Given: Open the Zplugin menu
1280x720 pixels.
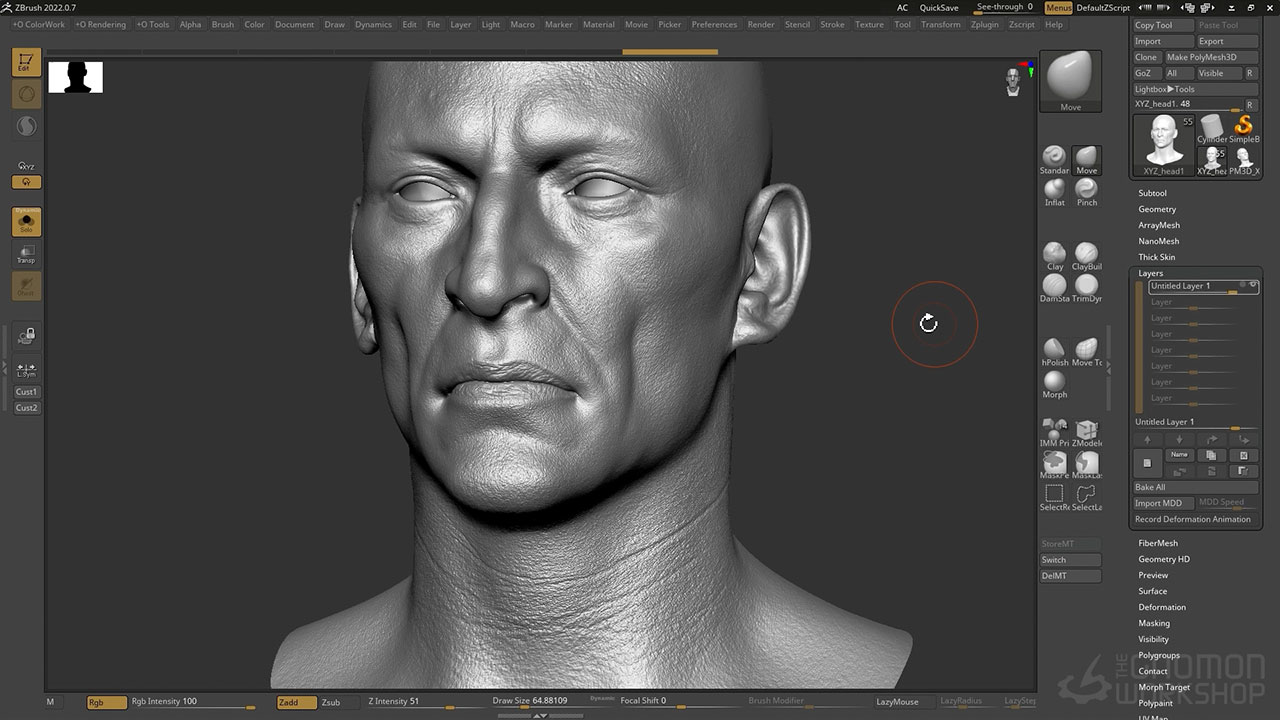Looking at the screenshot, I should tap(985, 24).
